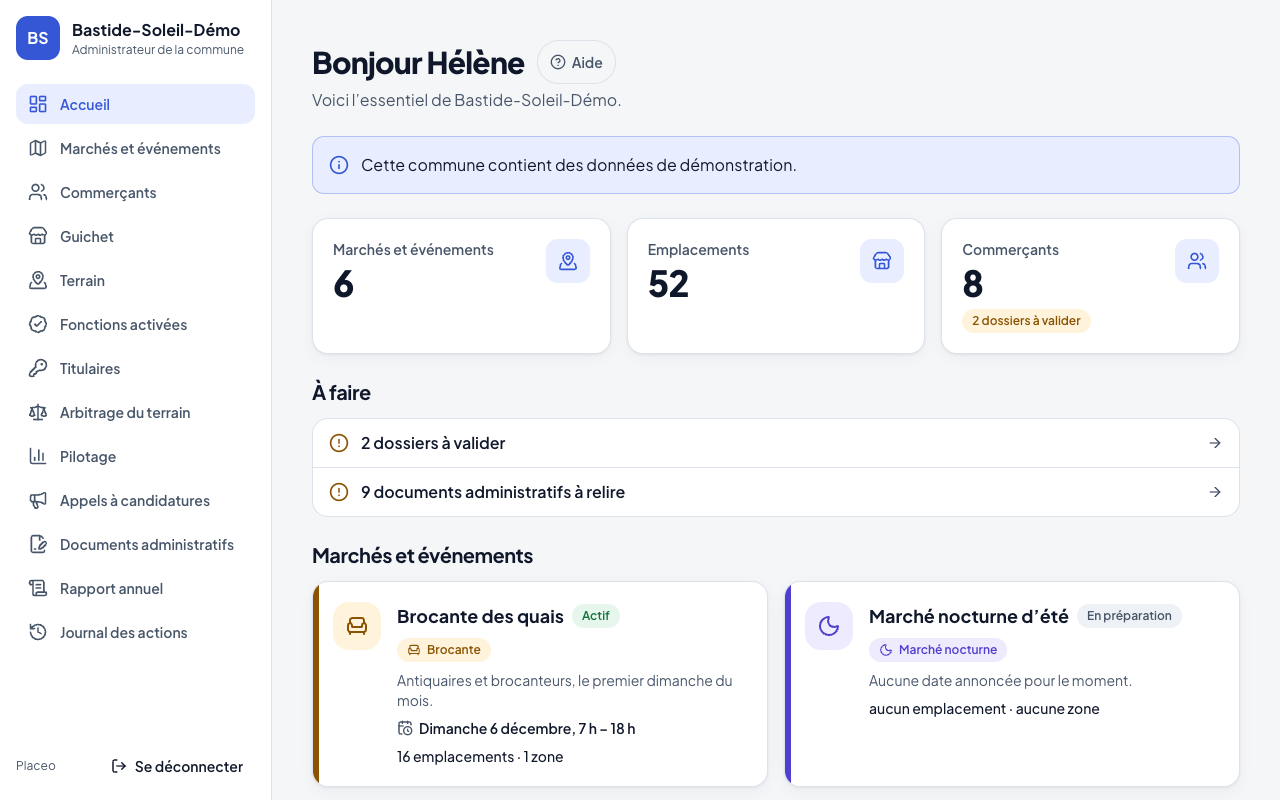Viewport: 1280px width, 800px height.
Task: Click the 2 dossiers à valider badge
Action: (1026, 321)
